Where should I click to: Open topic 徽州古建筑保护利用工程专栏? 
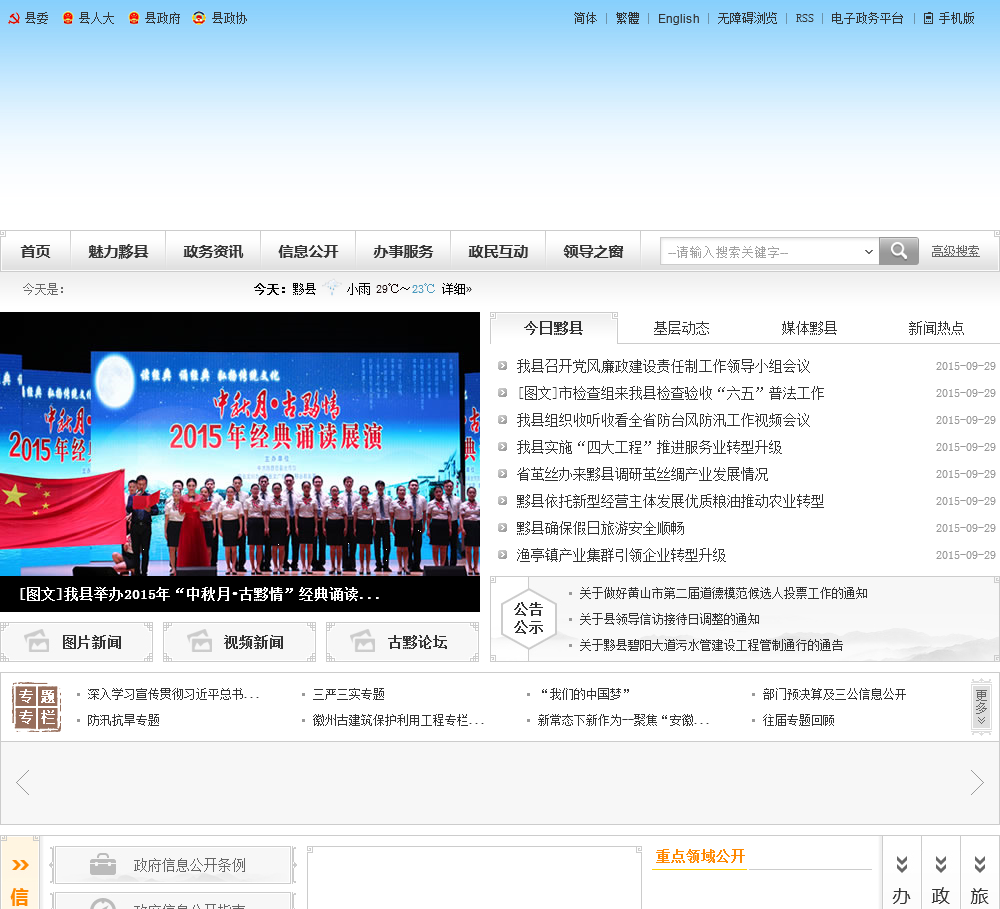399,720
